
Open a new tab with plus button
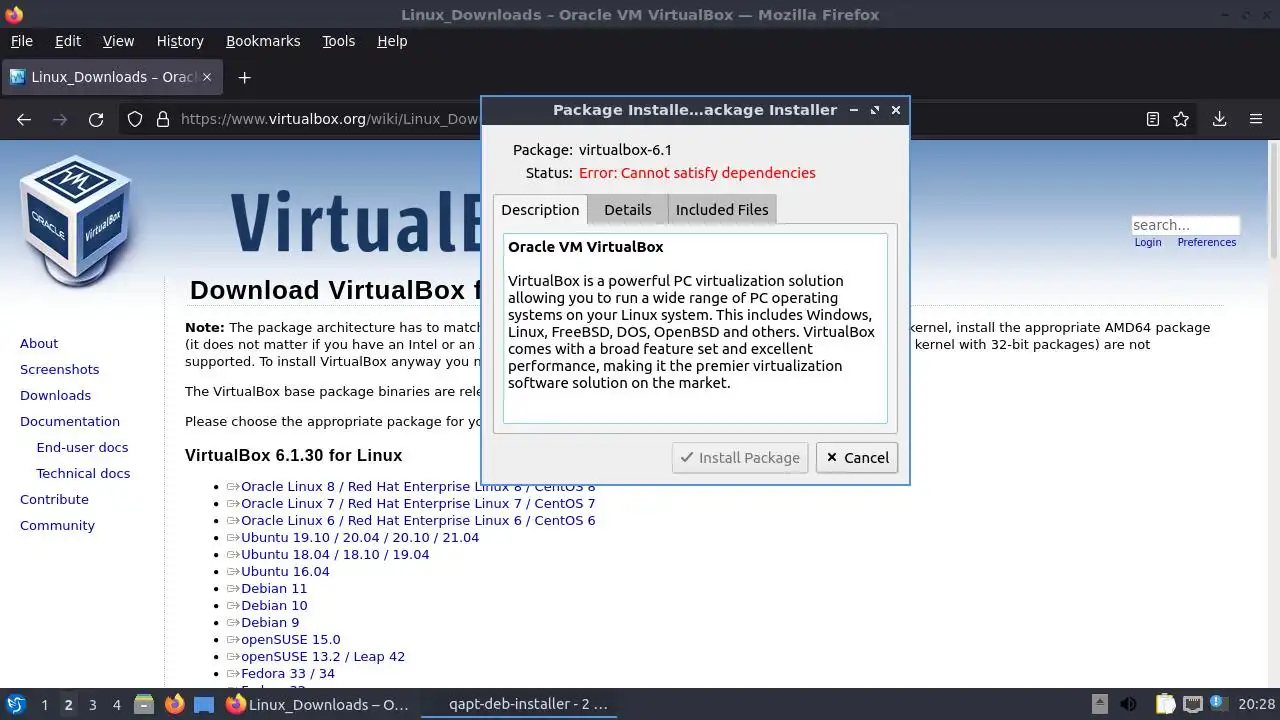pos(244,77)
